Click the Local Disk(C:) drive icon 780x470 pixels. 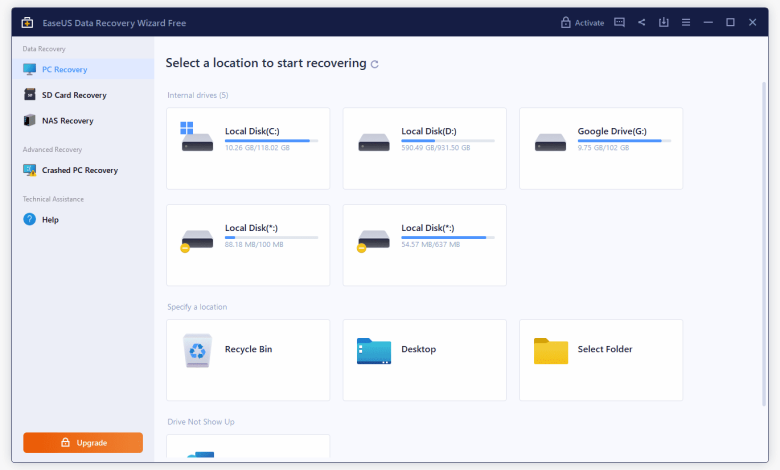coord(196,137)
